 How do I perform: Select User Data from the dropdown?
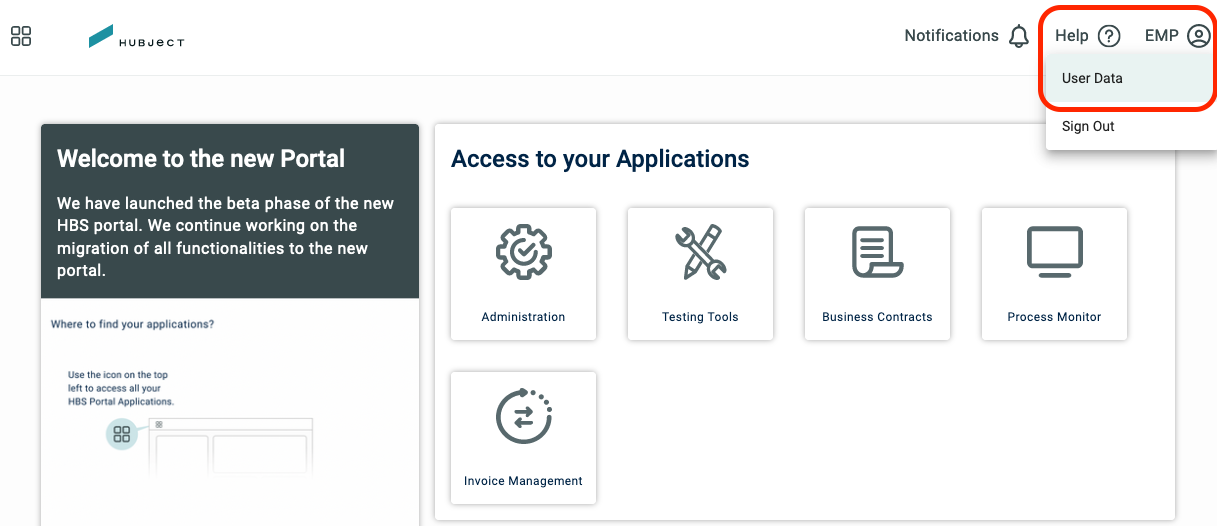pyautogui.click(x=1131, y=78)
